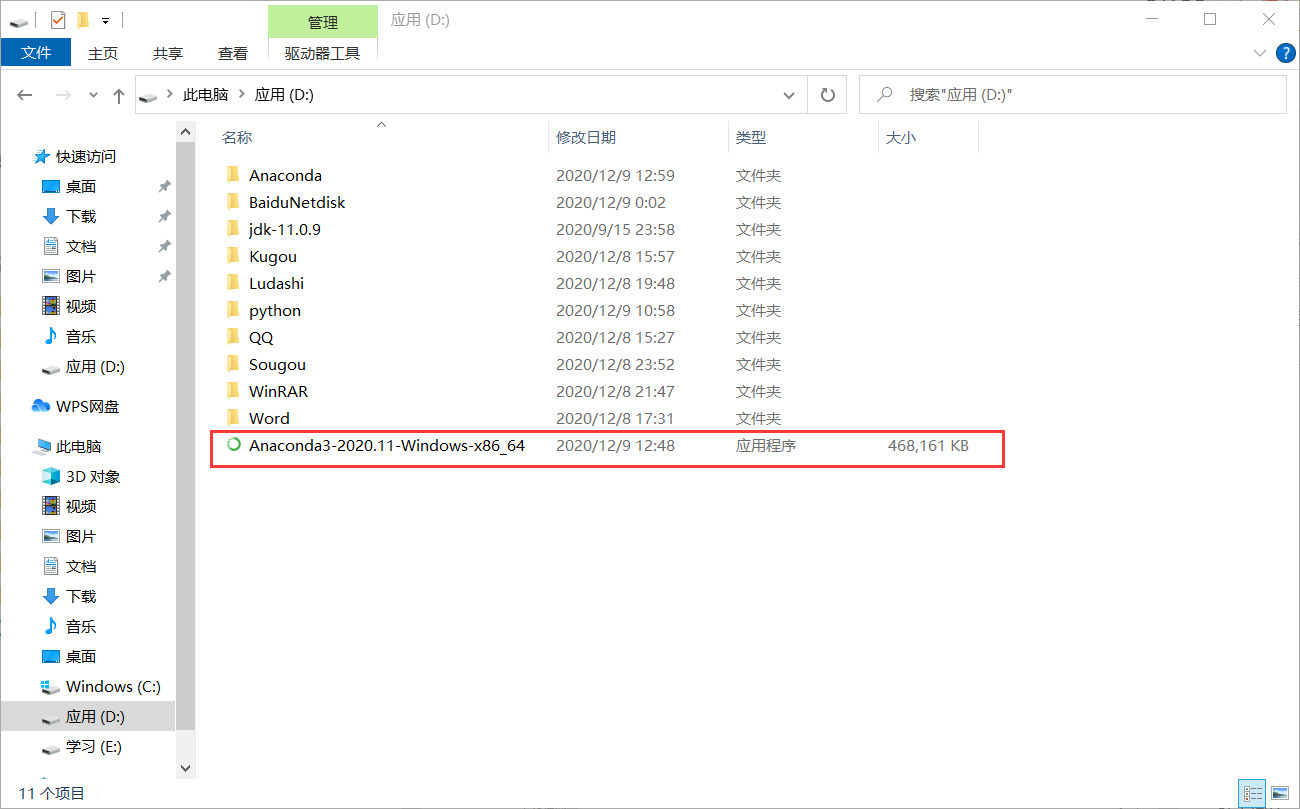Image resolution: width=1300 pixels, height=809 pixels.
Task: Click the navigation pane scroll down arrow
Action: click(x=185, y=767)
